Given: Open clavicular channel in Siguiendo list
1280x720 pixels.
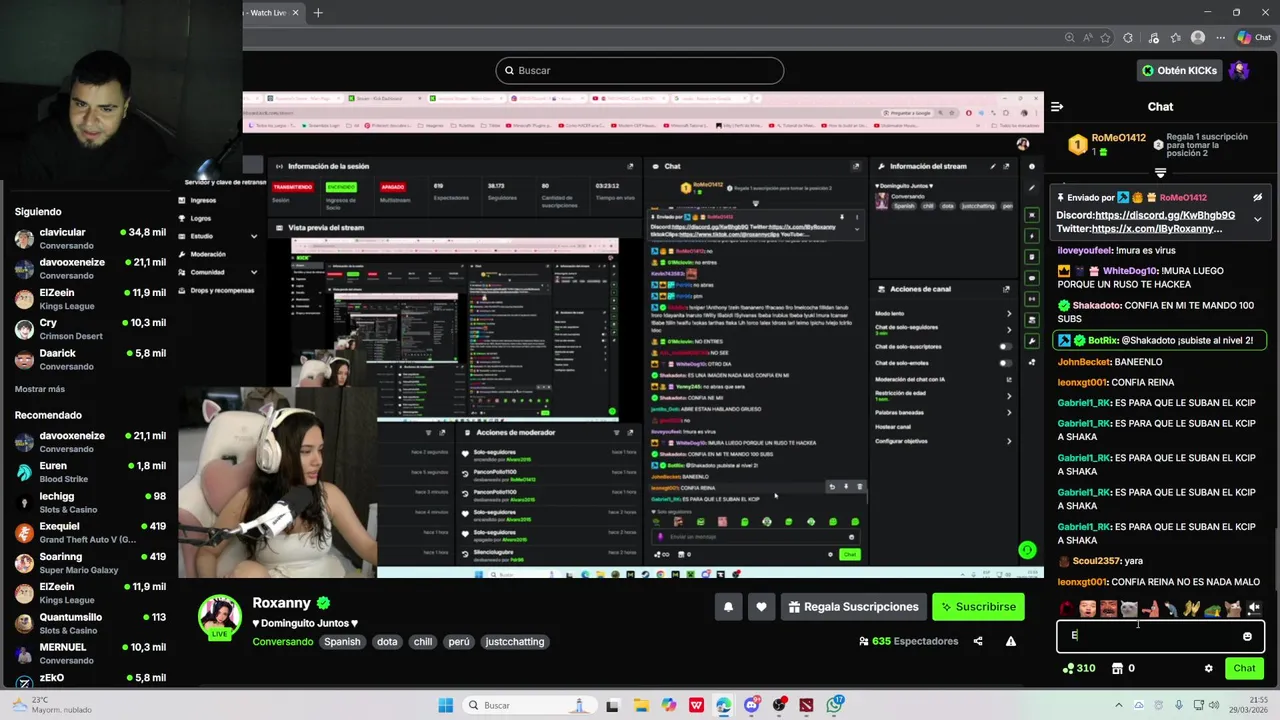Looking at the screenshot, I should tap(90, 238).
